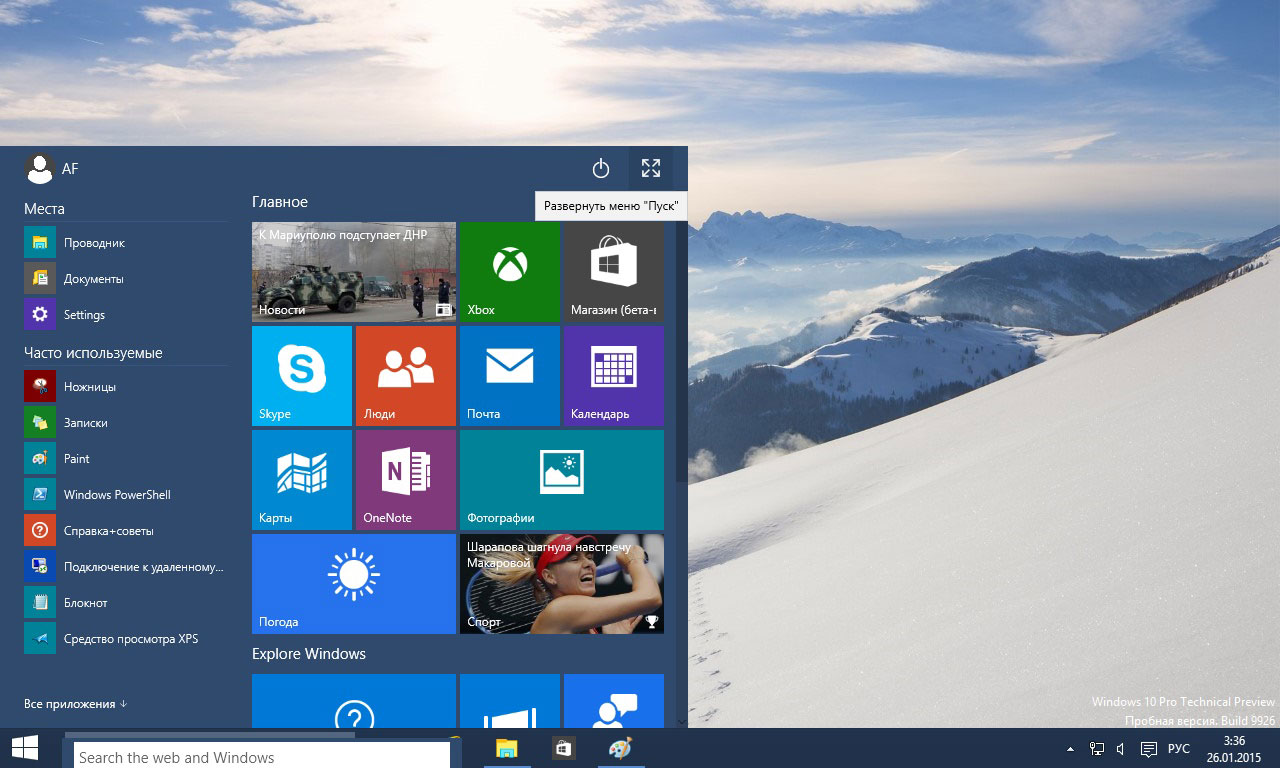Open the Карты maps tile
The height and width of the screenshot is (768, 1280).
point(301,480)
